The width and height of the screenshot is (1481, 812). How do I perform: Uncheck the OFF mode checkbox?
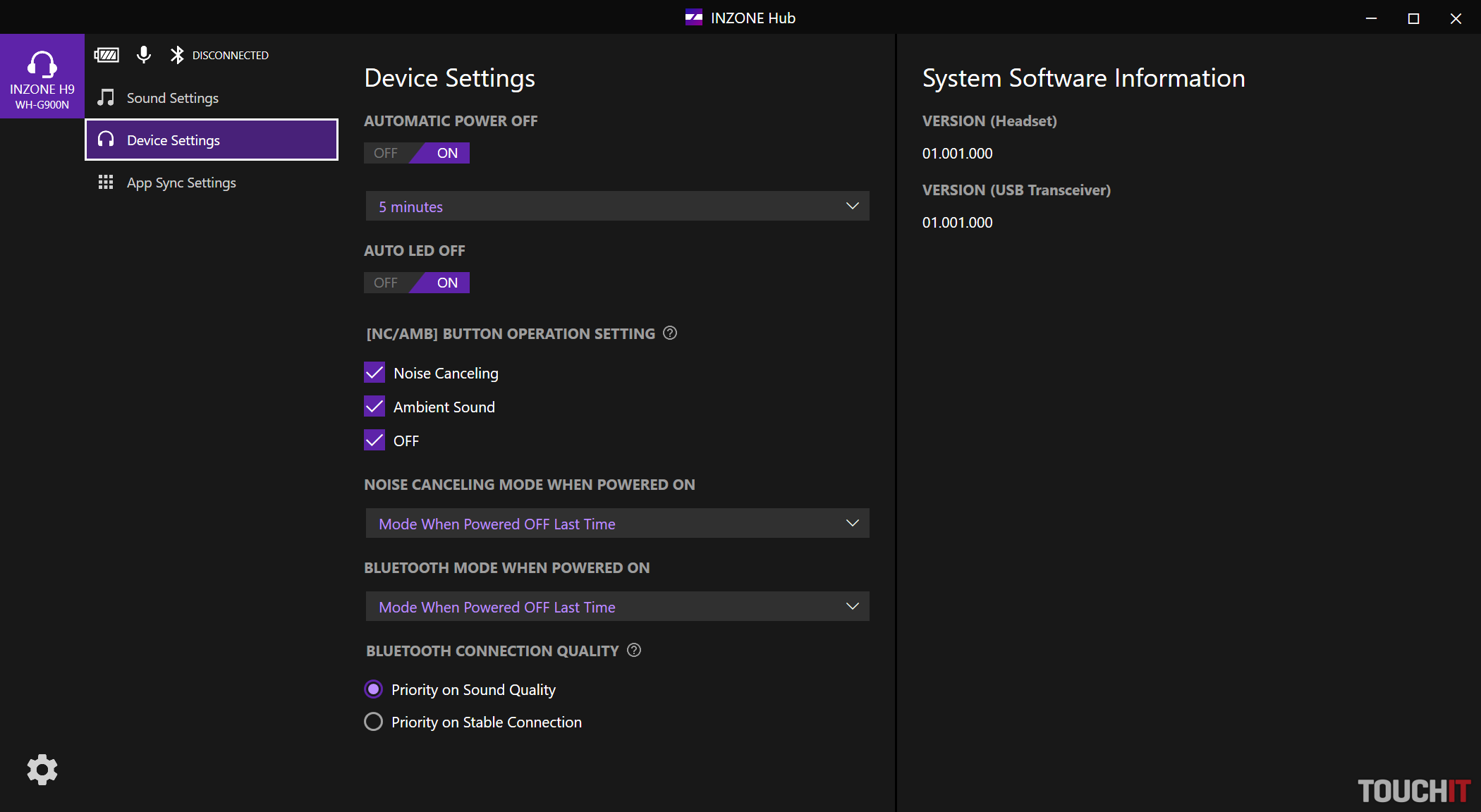[x=374, y=441]
